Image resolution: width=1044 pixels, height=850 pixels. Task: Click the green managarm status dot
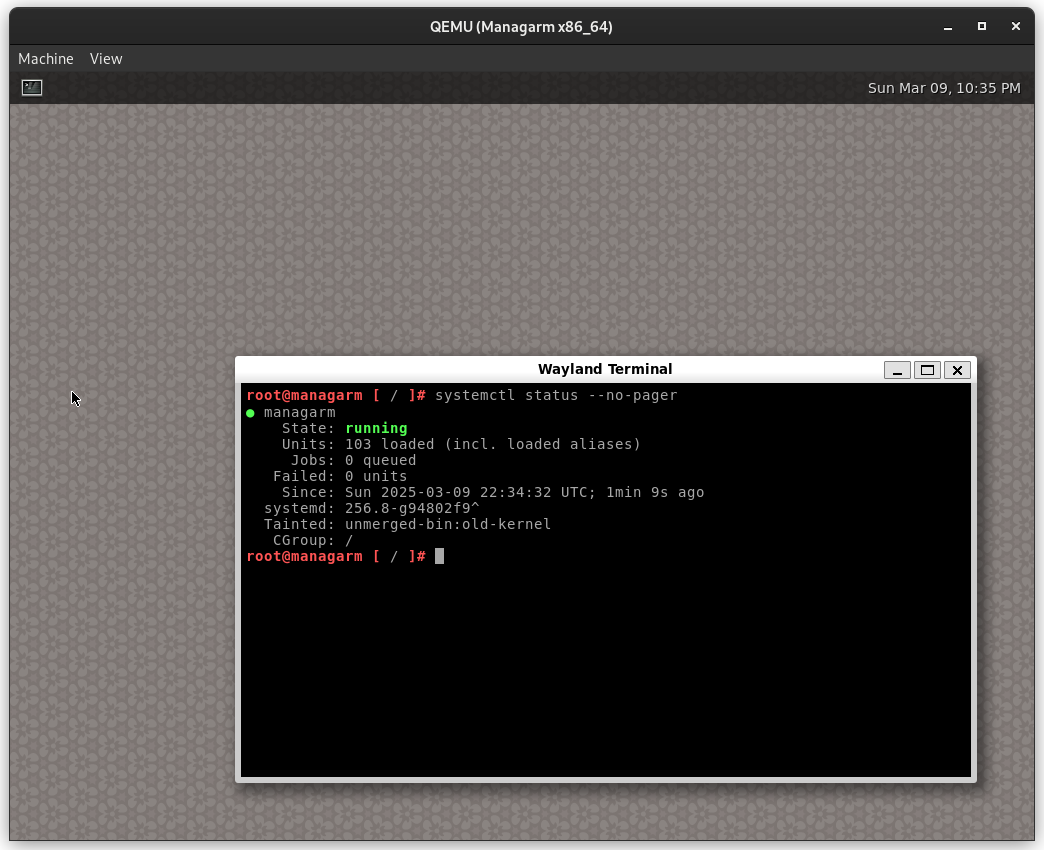coord(249,412)
